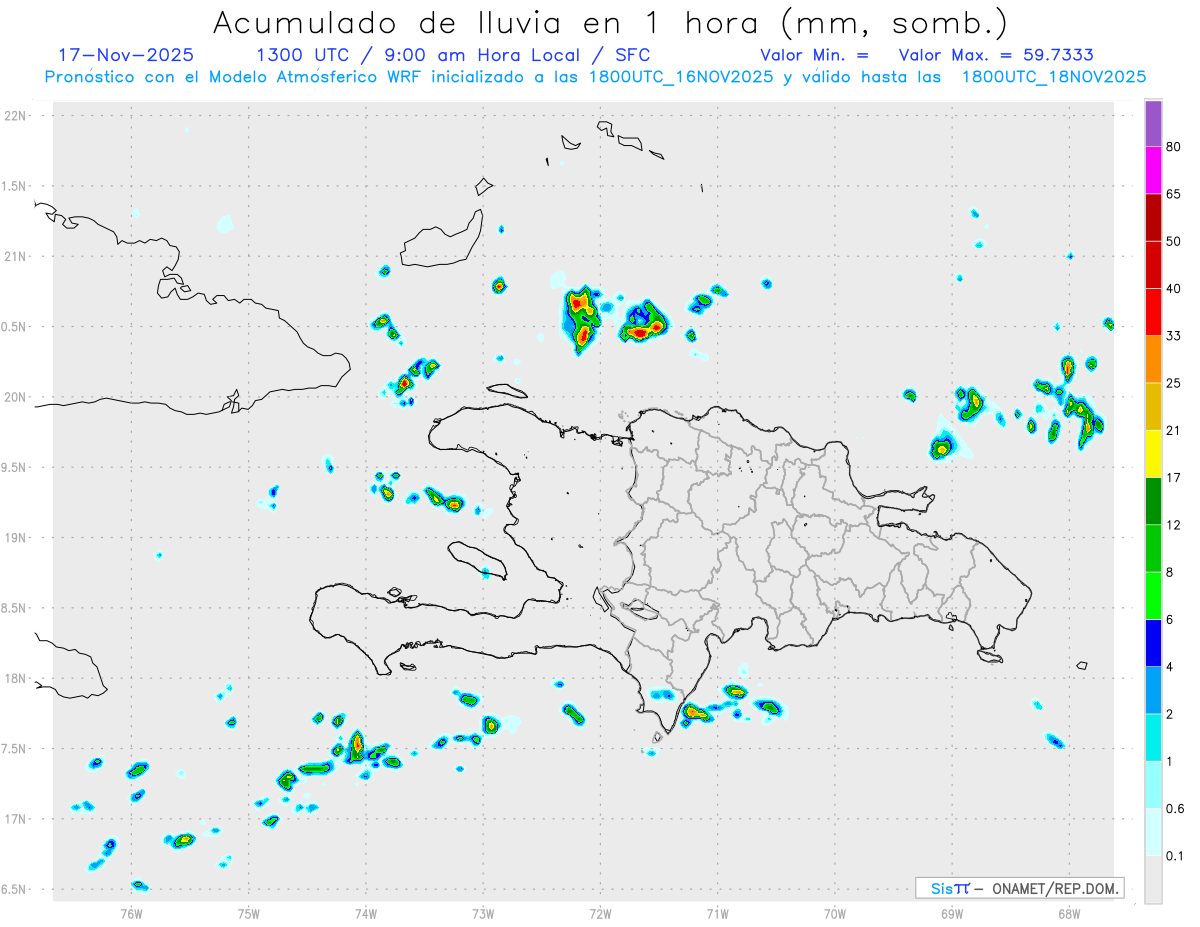Click the colorbar value '12'

pos(1174,525)
